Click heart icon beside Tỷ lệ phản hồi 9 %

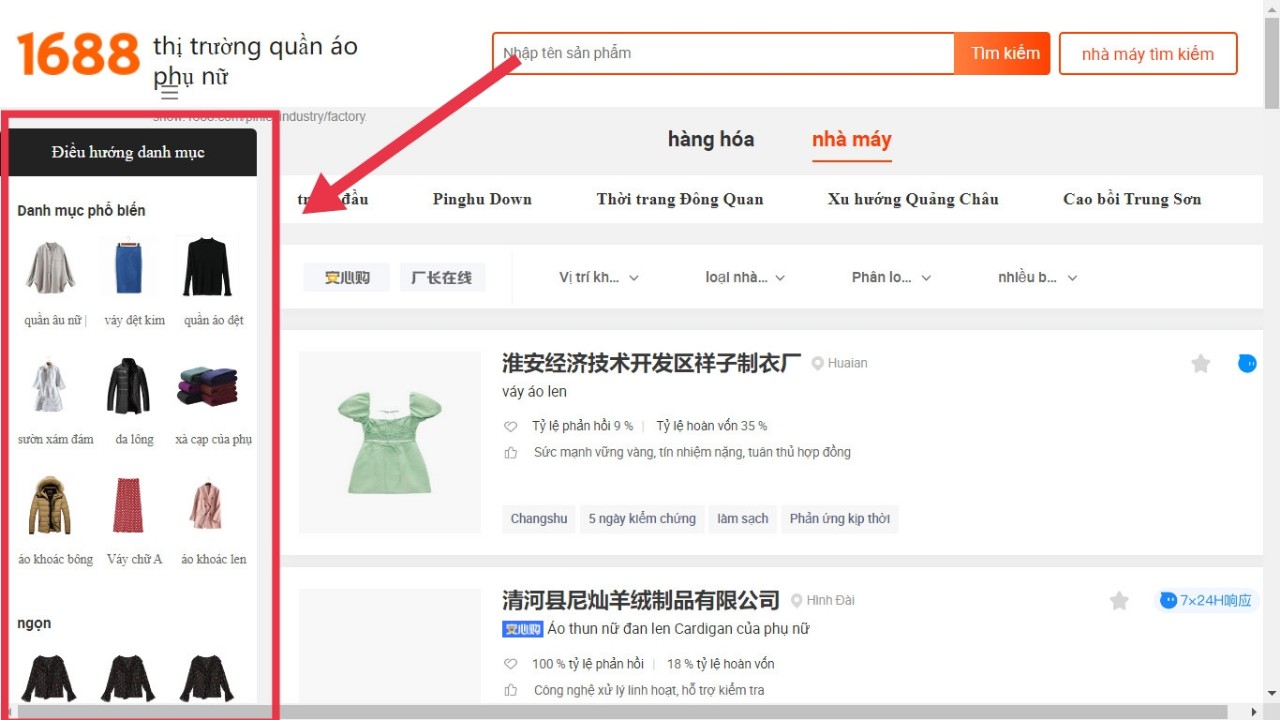511,426
